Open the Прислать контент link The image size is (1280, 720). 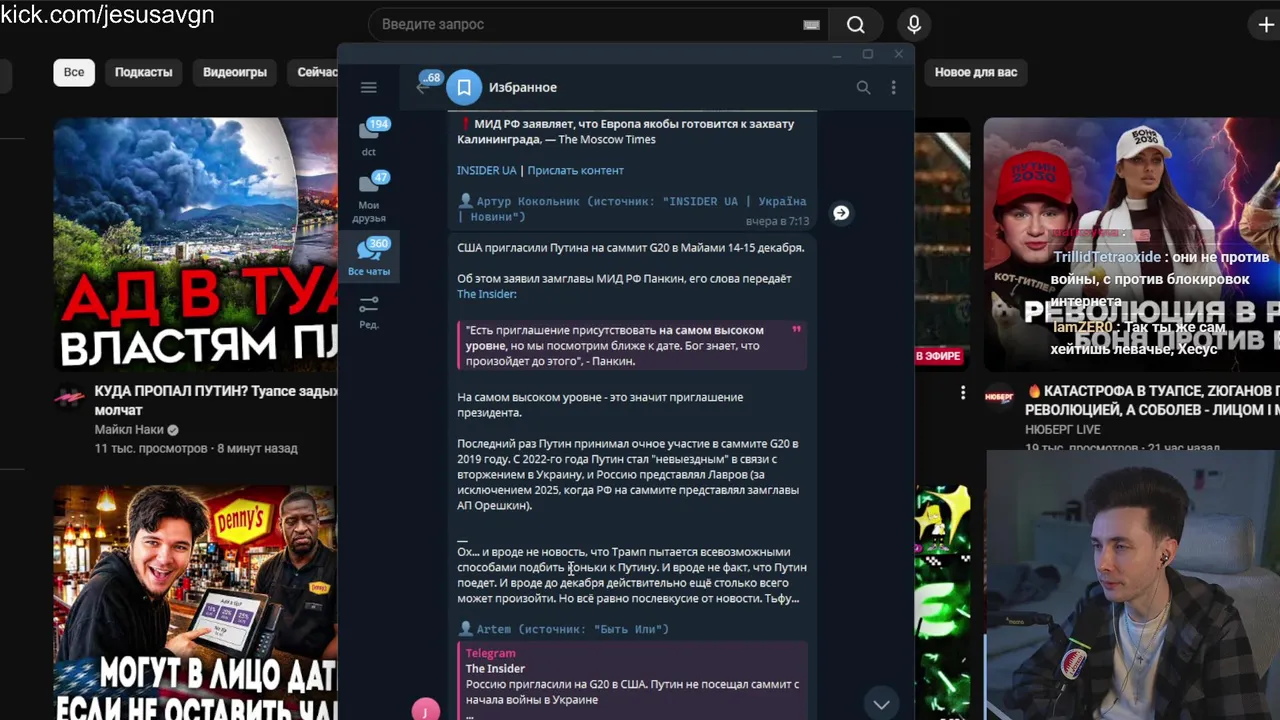[x=575, y=170]
